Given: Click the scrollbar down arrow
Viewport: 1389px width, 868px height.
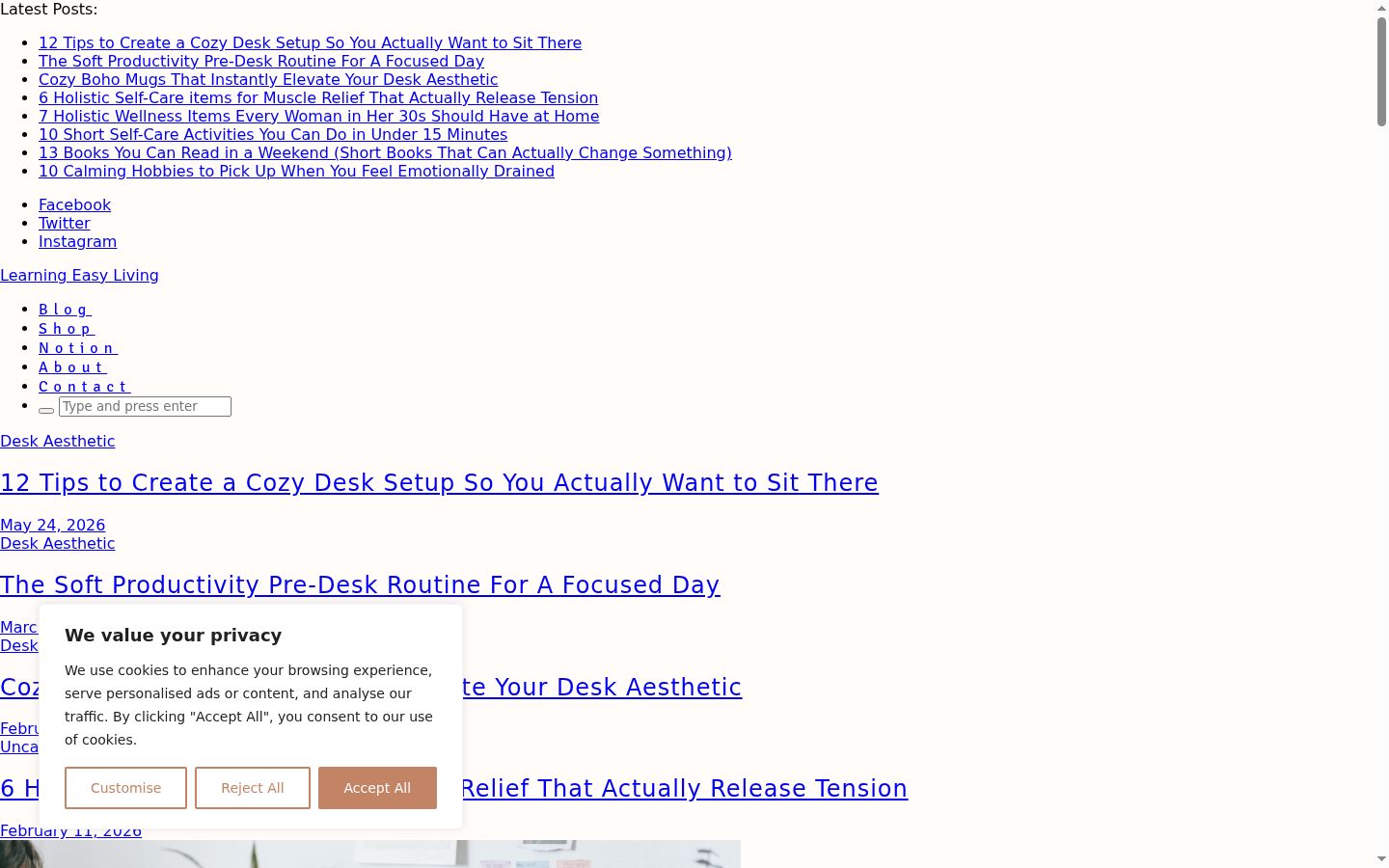Looking at the screenshot, I should pyautogui.click(x=1381, y=858).
